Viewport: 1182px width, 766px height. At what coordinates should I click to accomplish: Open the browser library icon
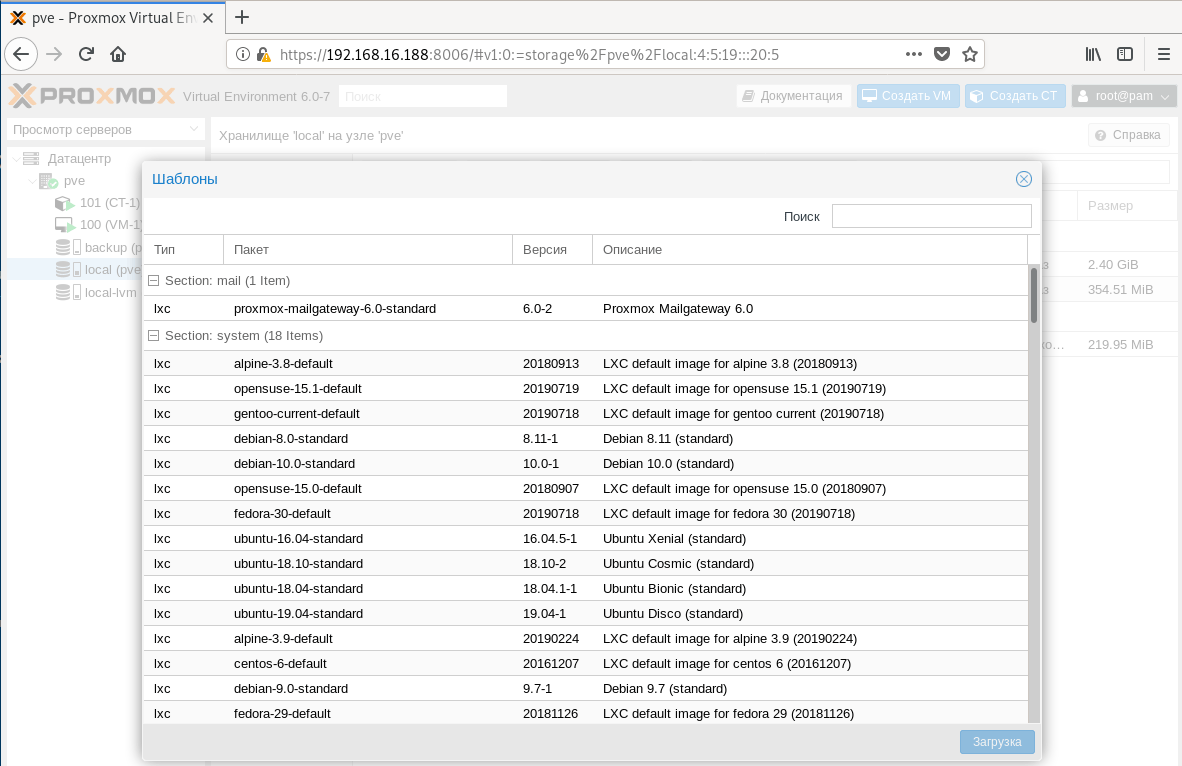(1093, 54)
